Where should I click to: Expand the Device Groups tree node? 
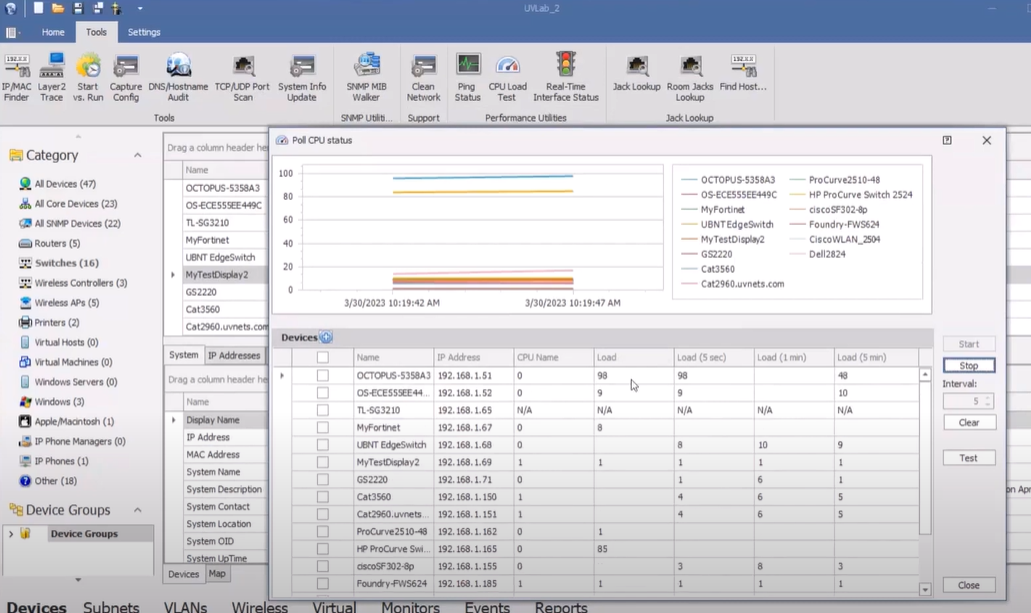click(x=11, y=533)
